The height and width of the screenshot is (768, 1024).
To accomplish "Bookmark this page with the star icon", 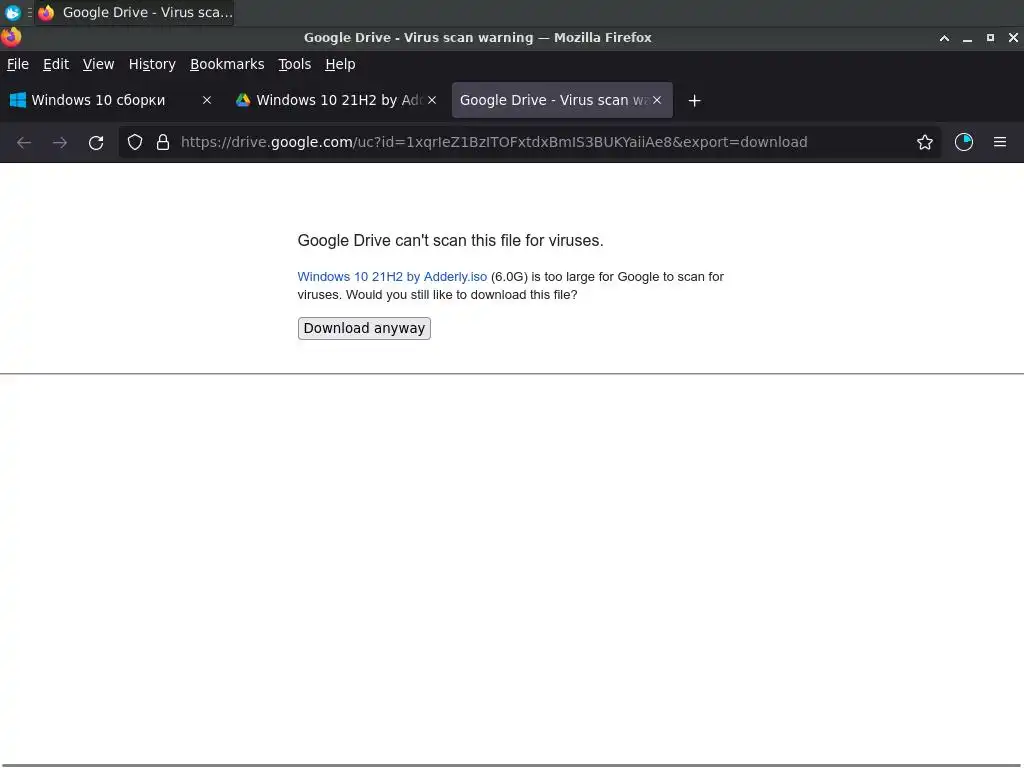I will [x=925, y=142].
